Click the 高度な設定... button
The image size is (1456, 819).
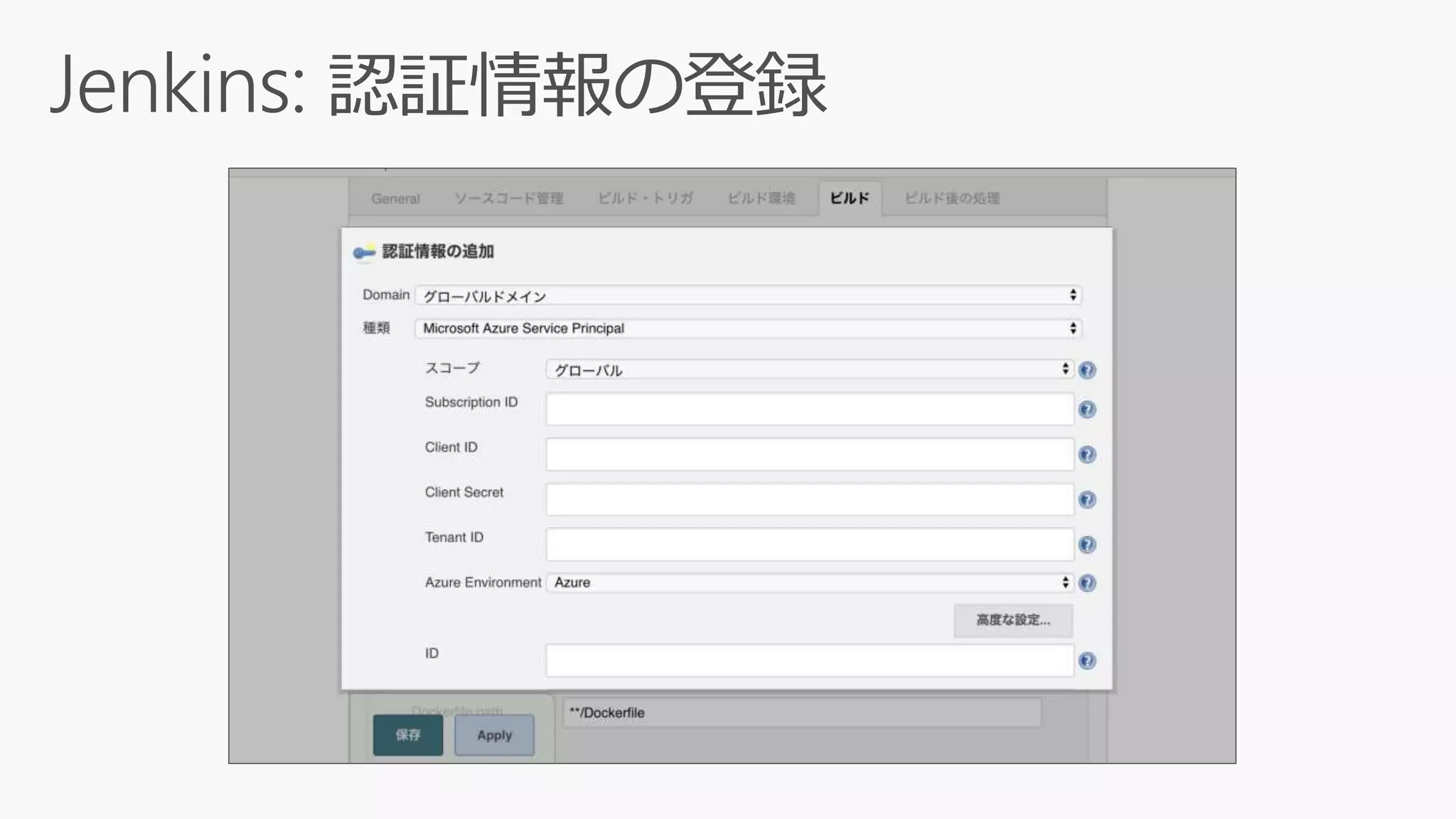1013,620
